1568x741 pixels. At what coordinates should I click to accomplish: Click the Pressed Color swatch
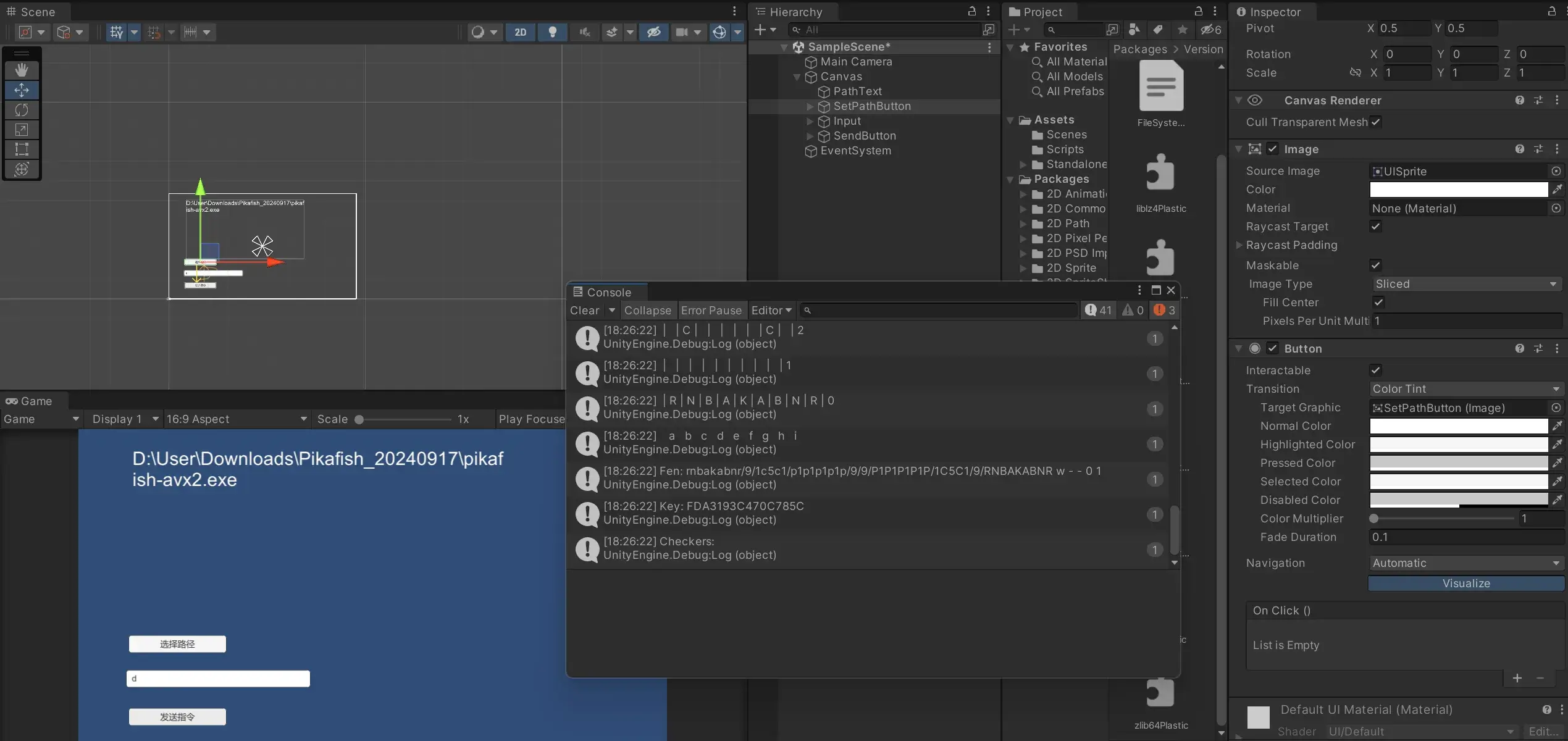click(x=1458, y=463)
